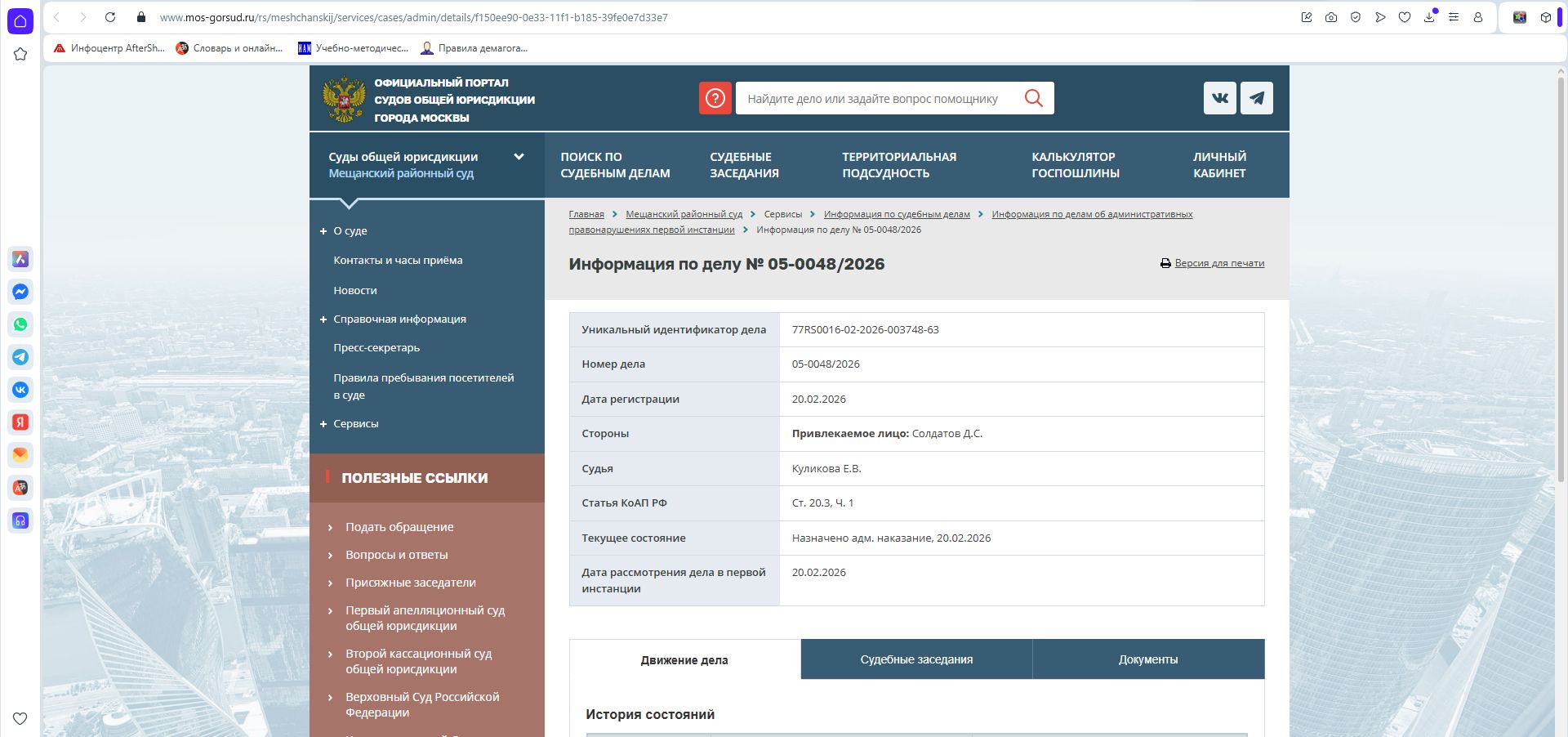This screenshot has height=737, width=1568.
Task: Click the magnifier search icon in search field
Action: [1033, 98]
